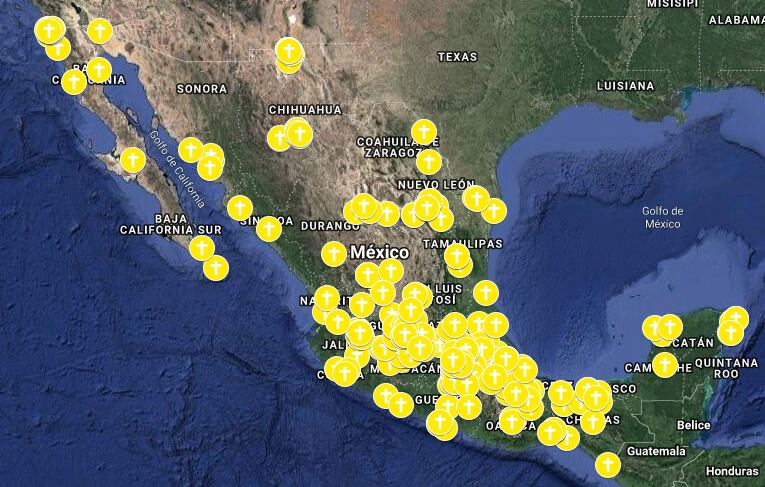Select the left marker of the Yucatán pair
This screenshot has width=765, height=487.
[654, 328]
